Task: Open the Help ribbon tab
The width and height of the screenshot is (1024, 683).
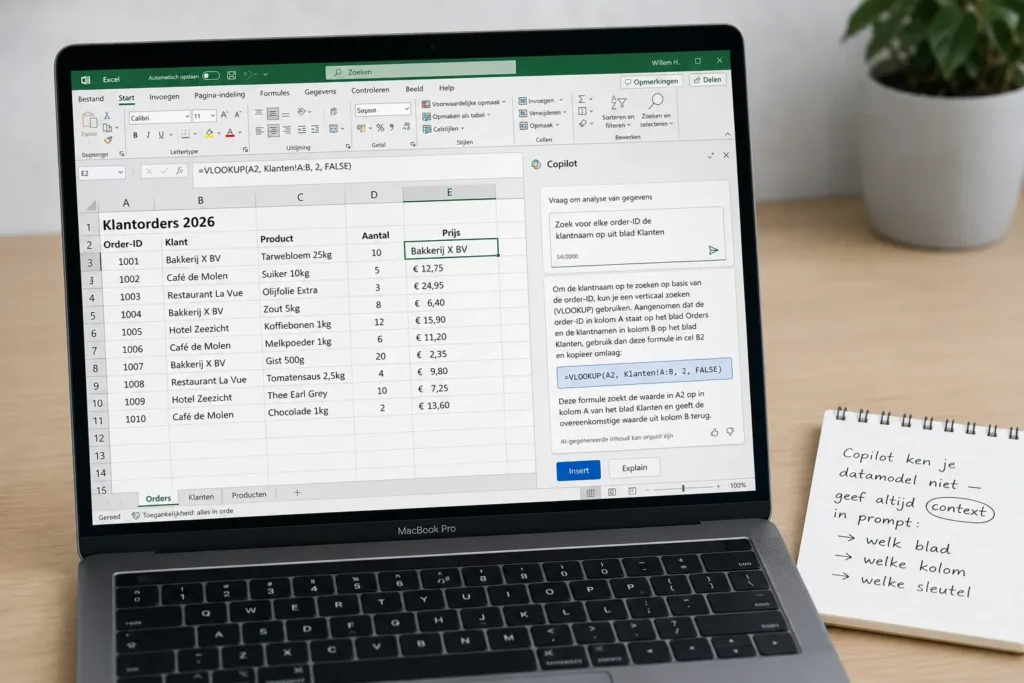Action: [x=447, y=87]
